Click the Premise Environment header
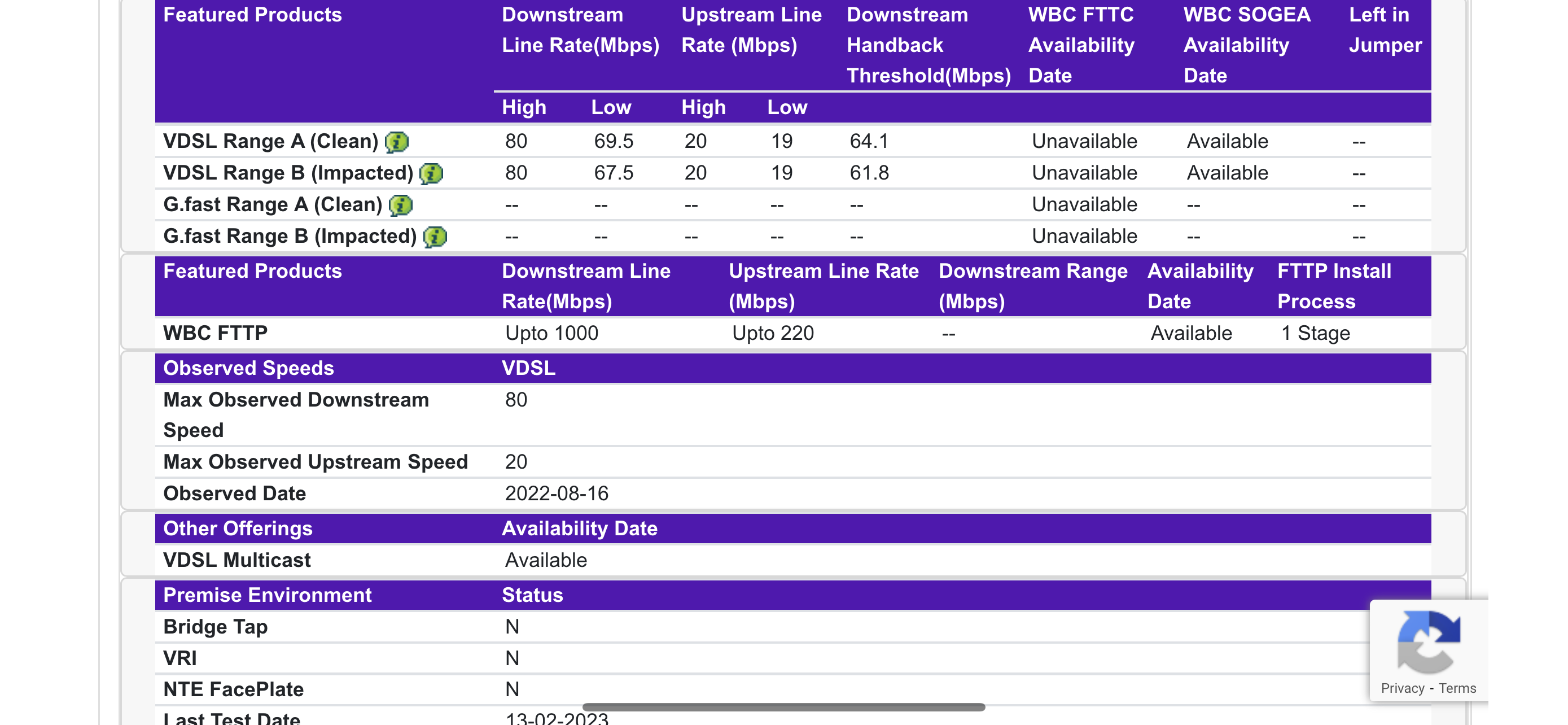1568x725 pixels. (267, 595)
